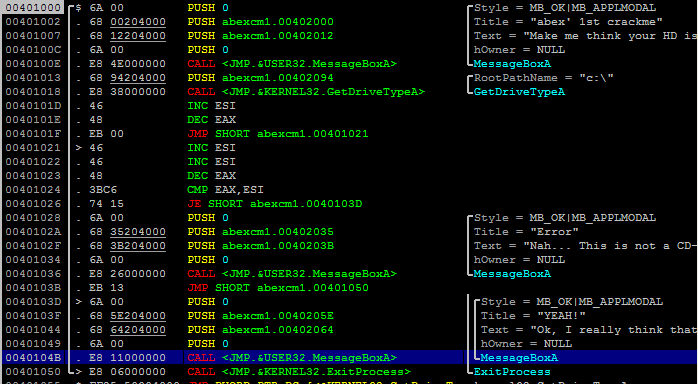
Task: Select hex bytes E8 11000000
Action: 127,358
